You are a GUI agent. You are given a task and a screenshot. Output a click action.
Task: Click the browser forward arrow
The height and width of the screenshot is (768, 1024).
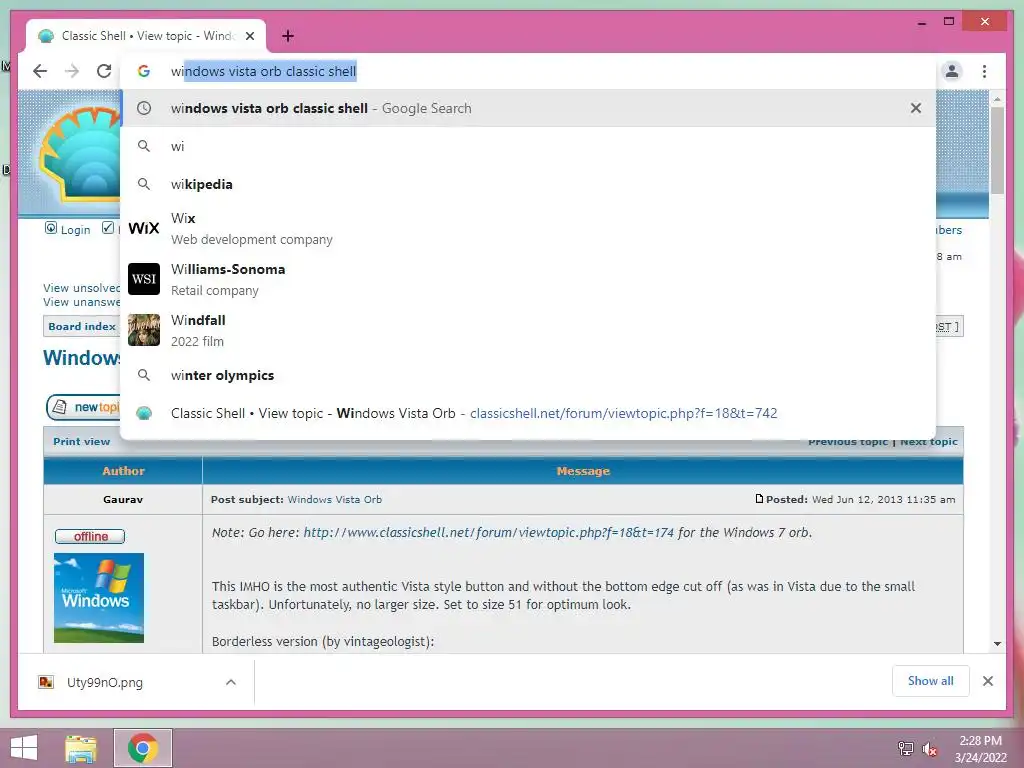click(72, 71)
